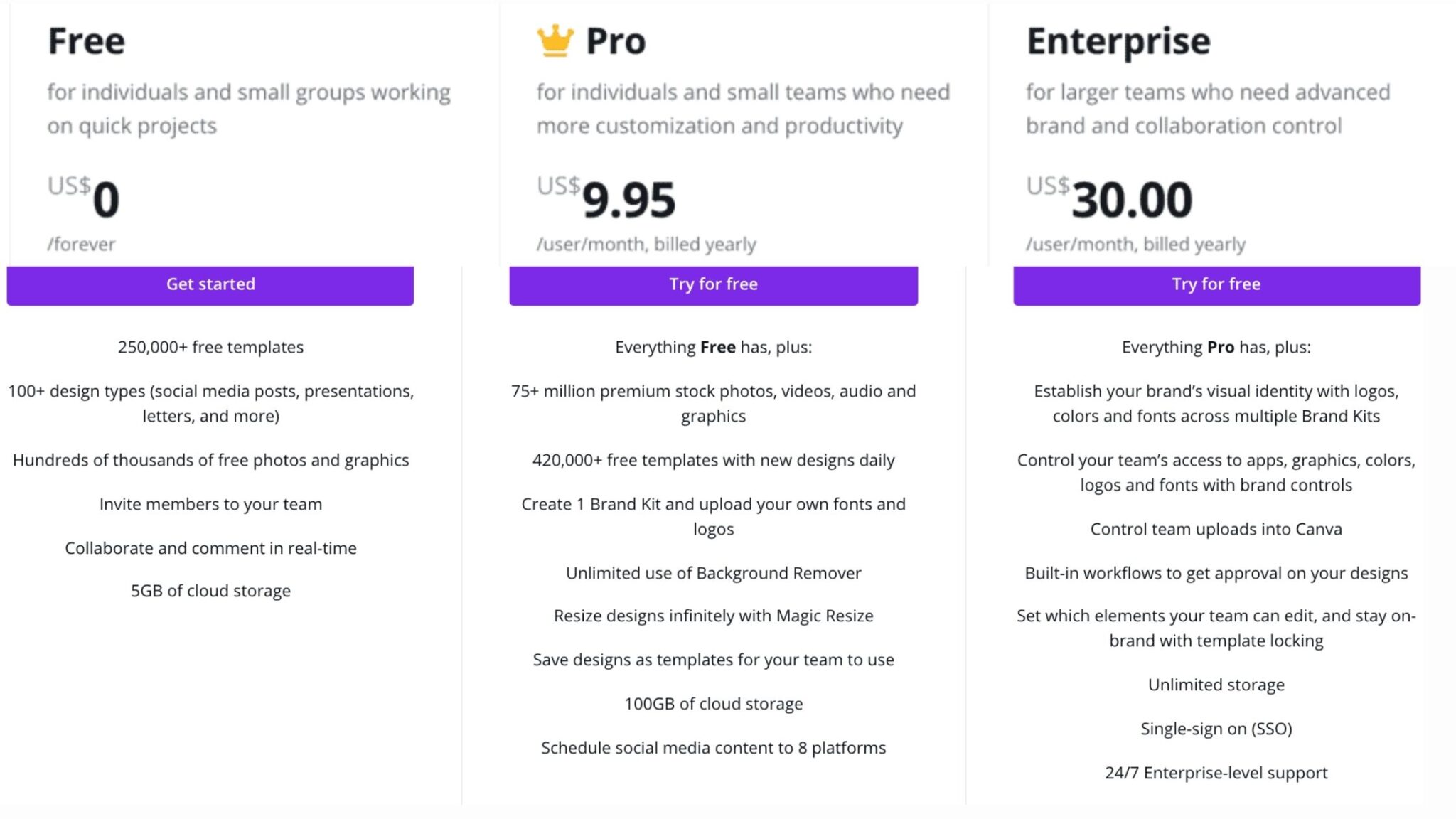Viewport: 1456px width, 819px height.
Task: Select the Enterprise plan heading
Action: click(x=1118, y=41)
